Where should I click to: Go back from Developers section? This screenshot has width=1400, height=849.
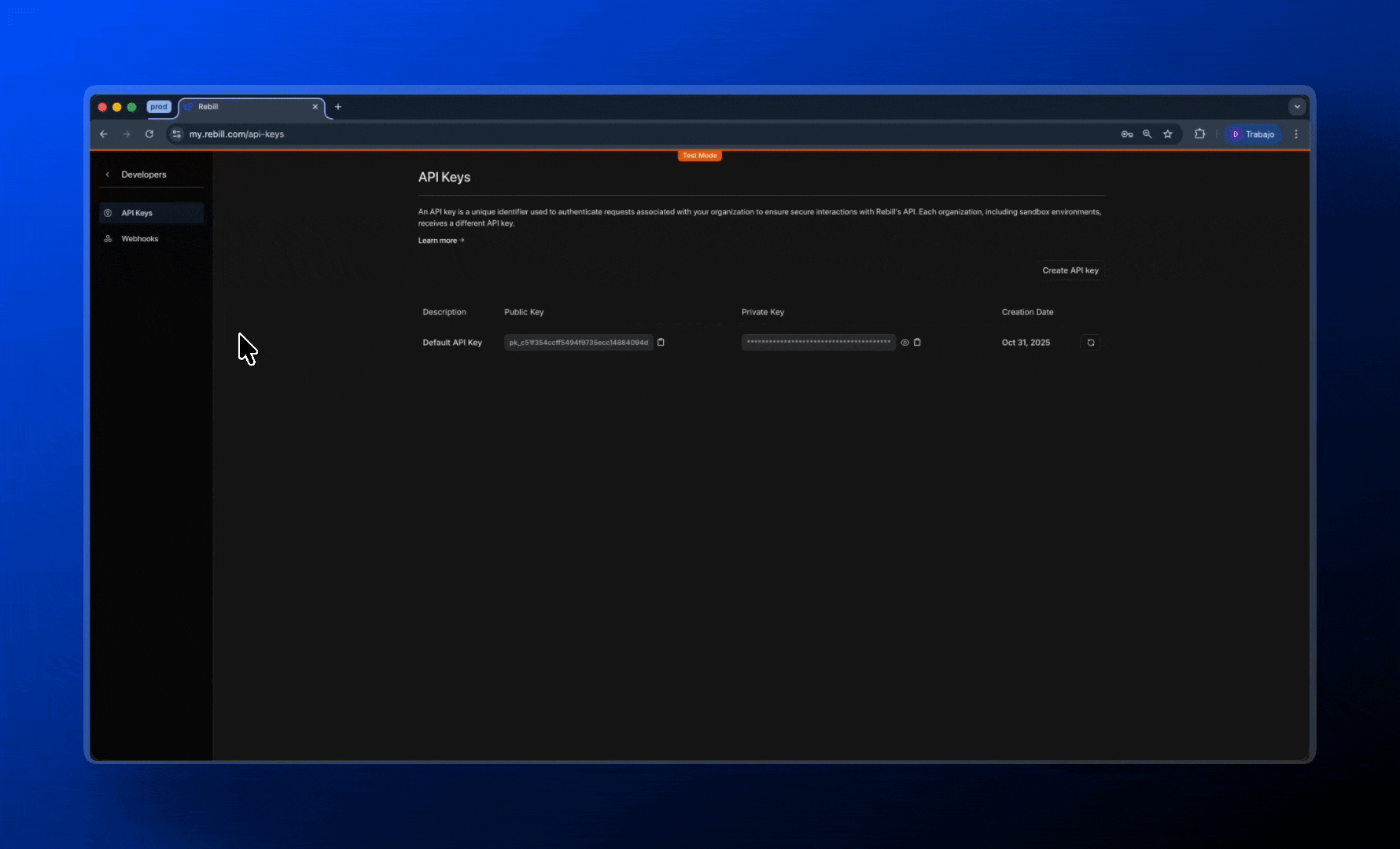[108, 175]
